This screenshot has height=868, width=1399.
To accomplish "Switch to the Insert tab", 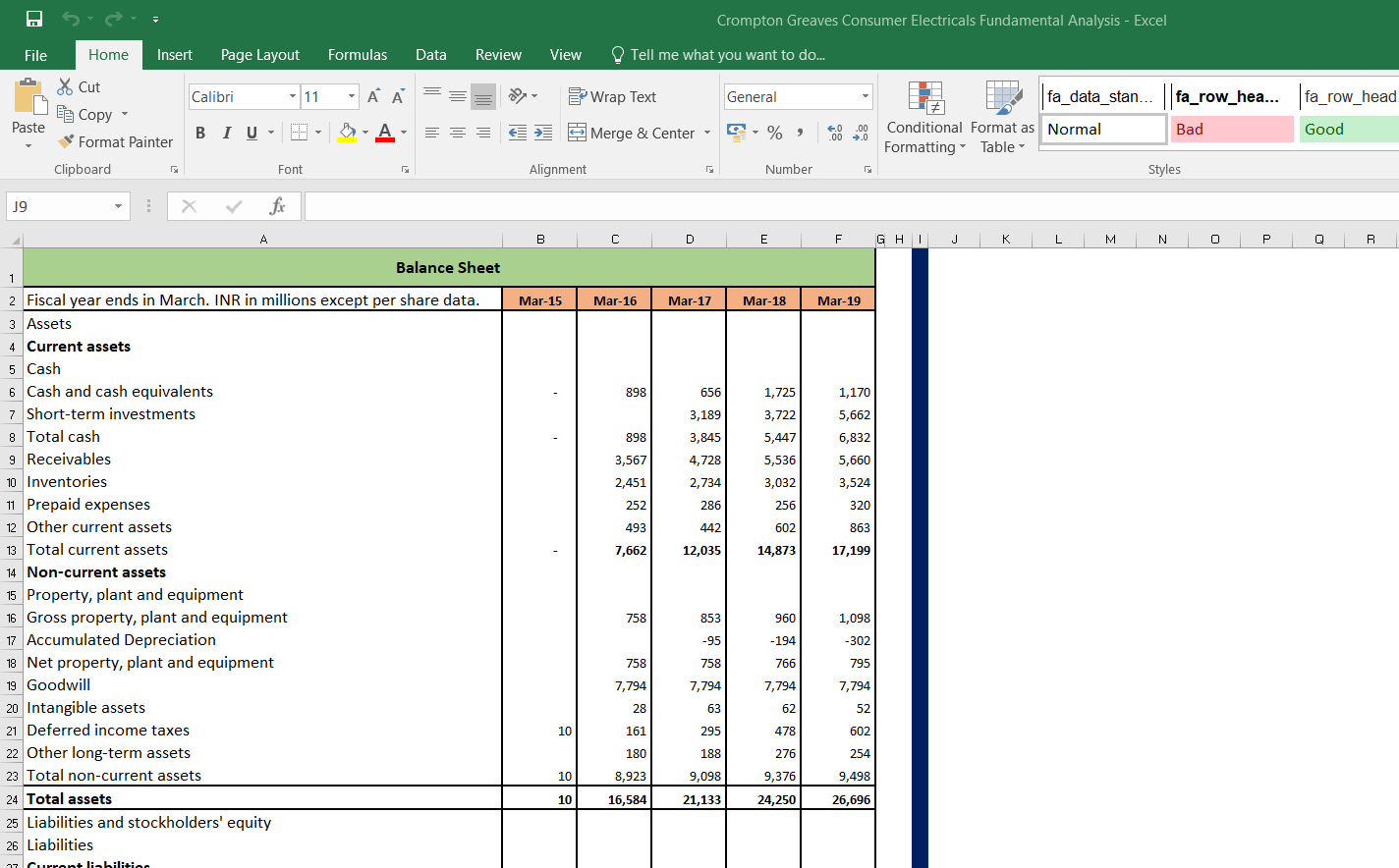I will point(175,55).
